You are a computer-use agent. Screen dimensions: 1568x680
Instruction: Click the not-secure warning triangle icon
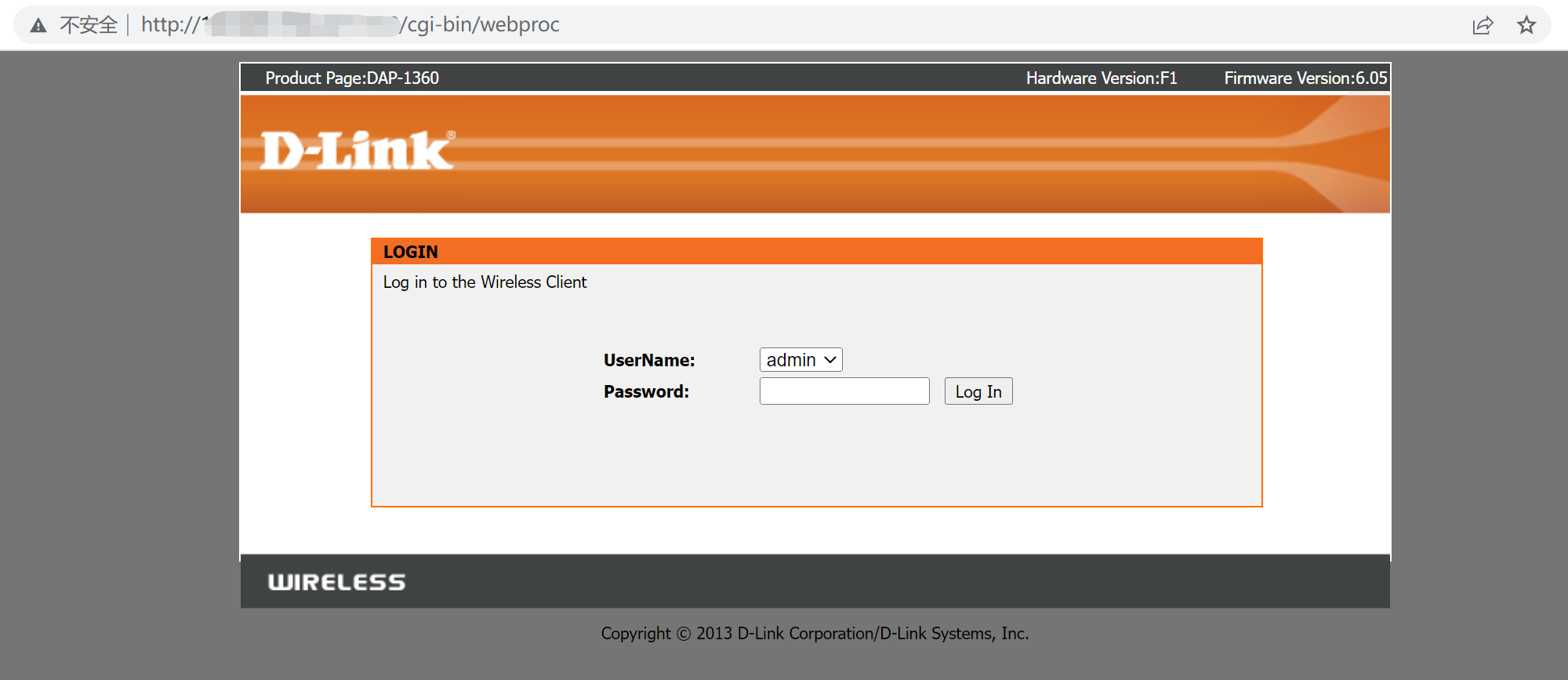38,26
